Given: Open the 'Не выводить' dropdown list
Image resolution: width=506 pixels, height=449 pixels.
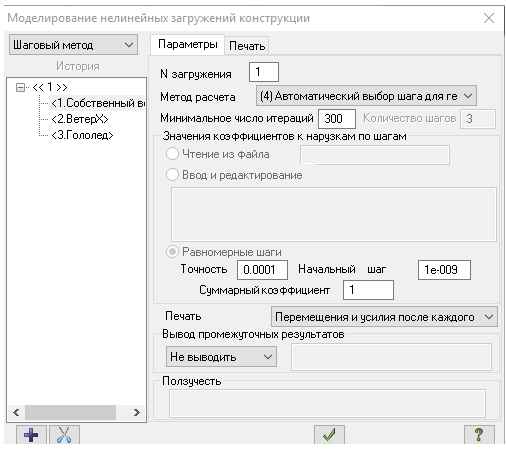Looking at the screenshot, I should pyautogui.click(x=221, y=357).
